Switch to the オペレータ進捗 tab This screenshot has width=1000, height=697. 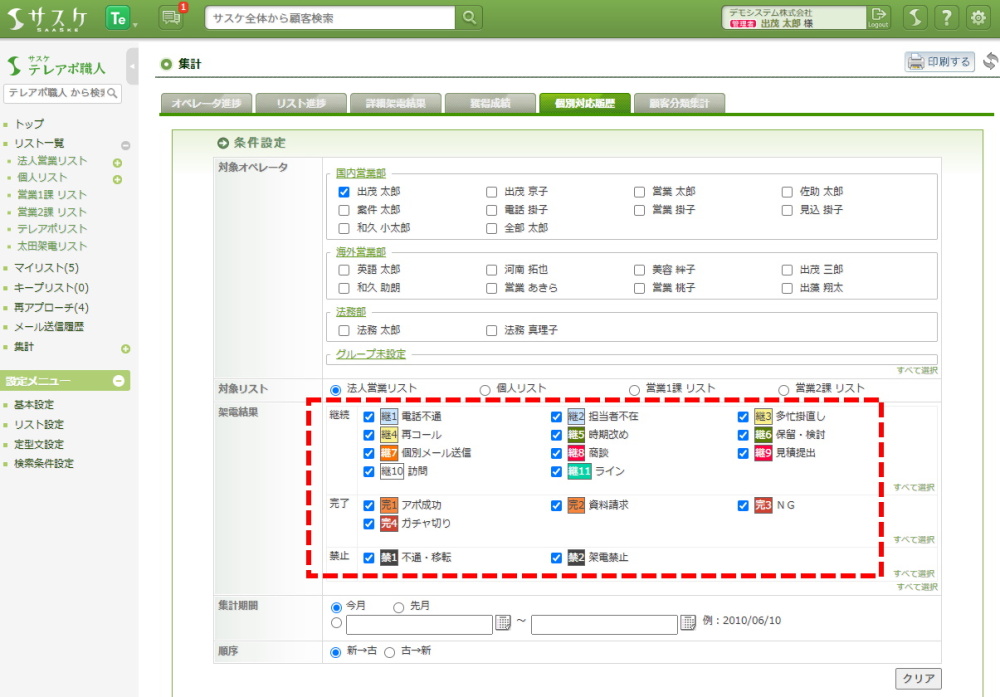pyautogui.click(x=205, y=103)
